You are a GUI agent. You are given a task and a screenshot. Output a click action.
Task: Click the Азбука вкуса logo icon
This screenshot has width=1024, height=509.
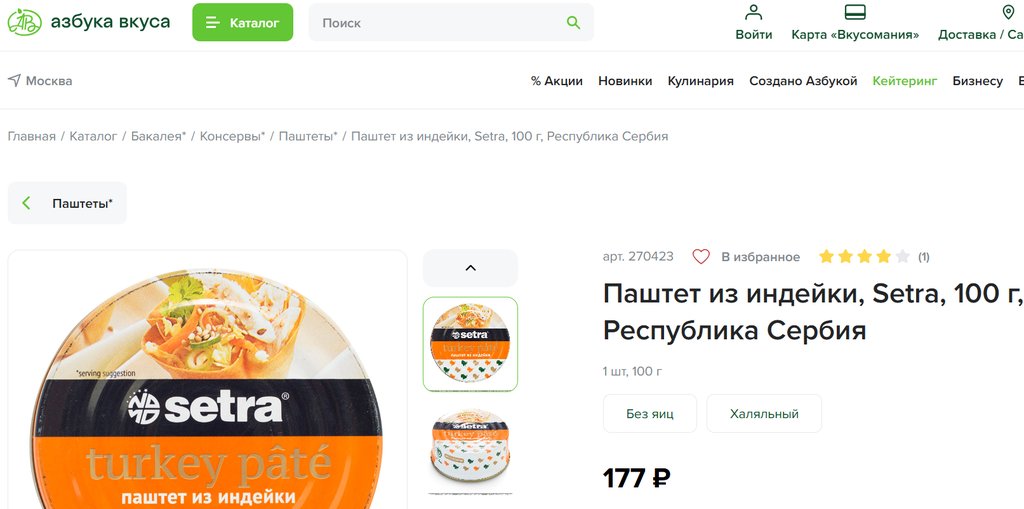click(24, 22)
